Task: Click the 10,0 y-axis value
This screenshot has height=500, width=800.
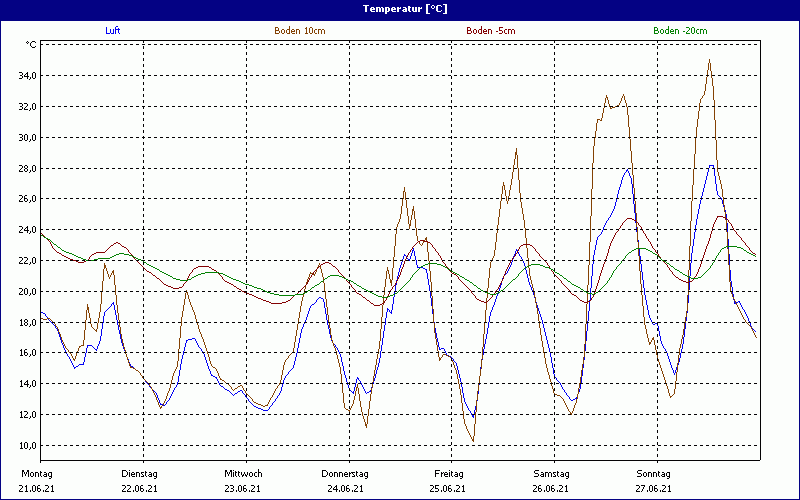Action: tap(27, 445)
